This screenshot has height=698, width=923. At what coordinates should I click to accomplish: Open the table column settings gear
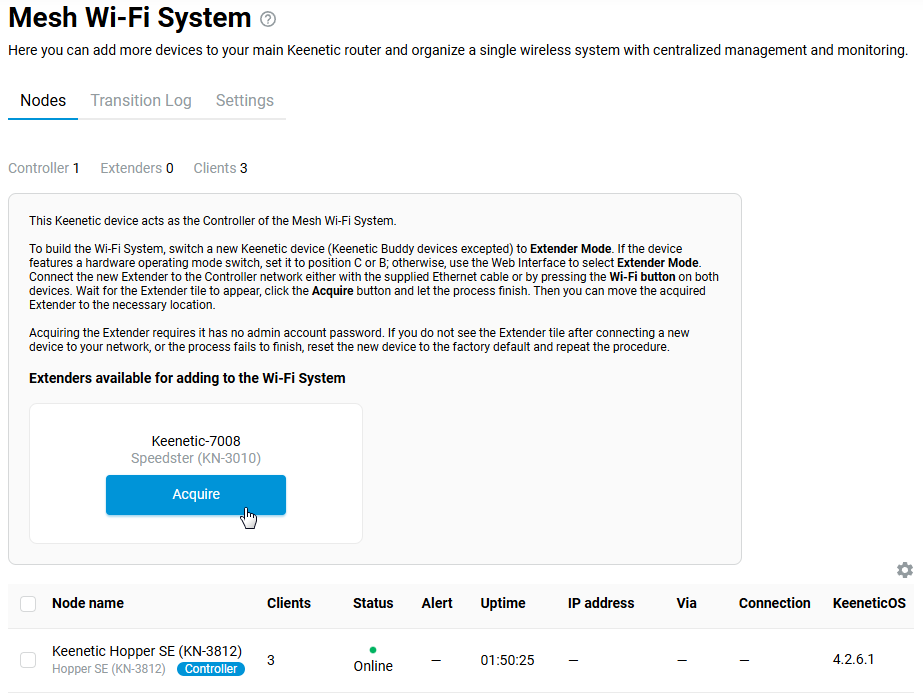(904, 570)
